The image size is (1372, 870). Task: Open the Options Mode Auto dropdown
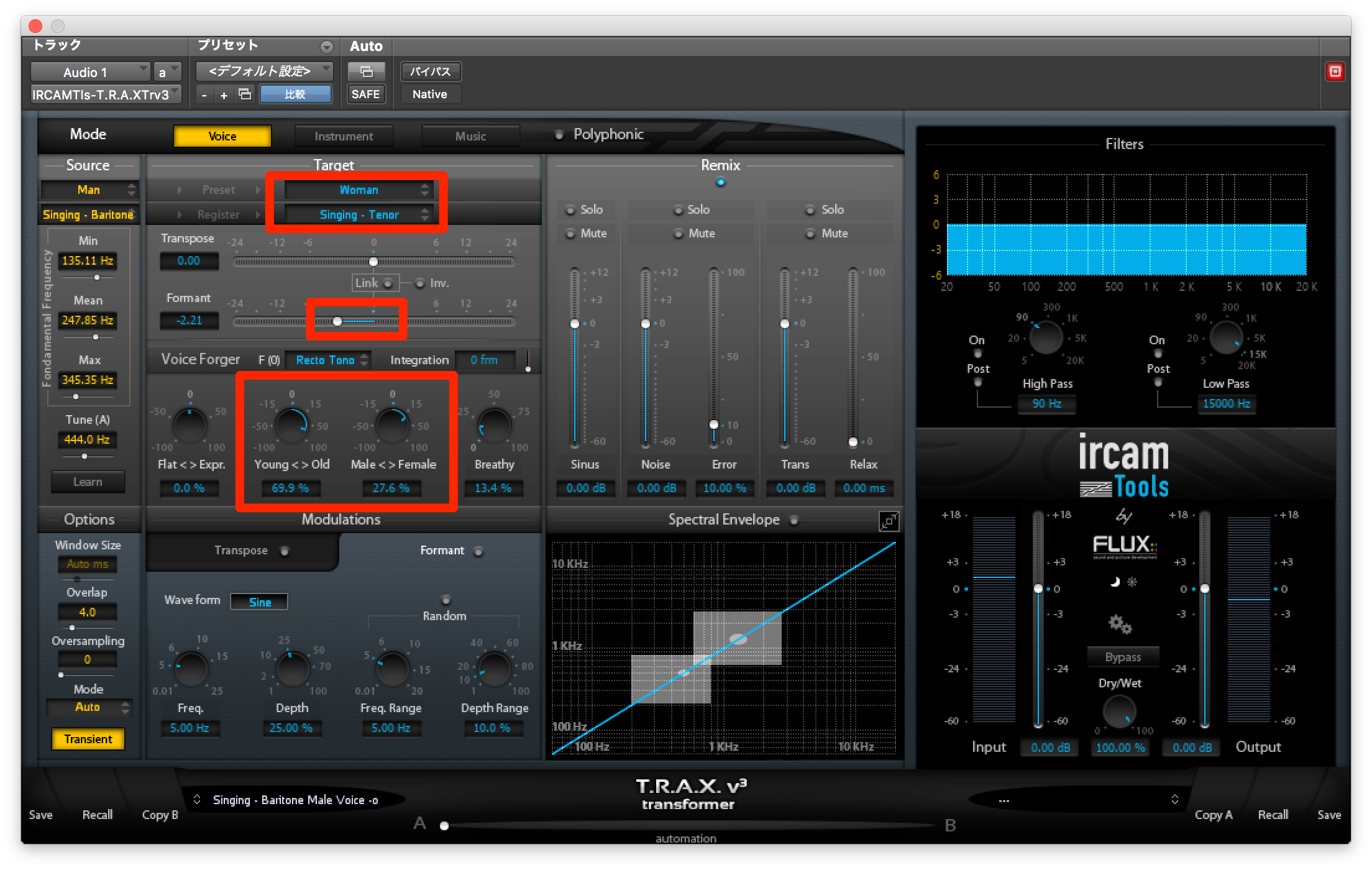point(89,707)
